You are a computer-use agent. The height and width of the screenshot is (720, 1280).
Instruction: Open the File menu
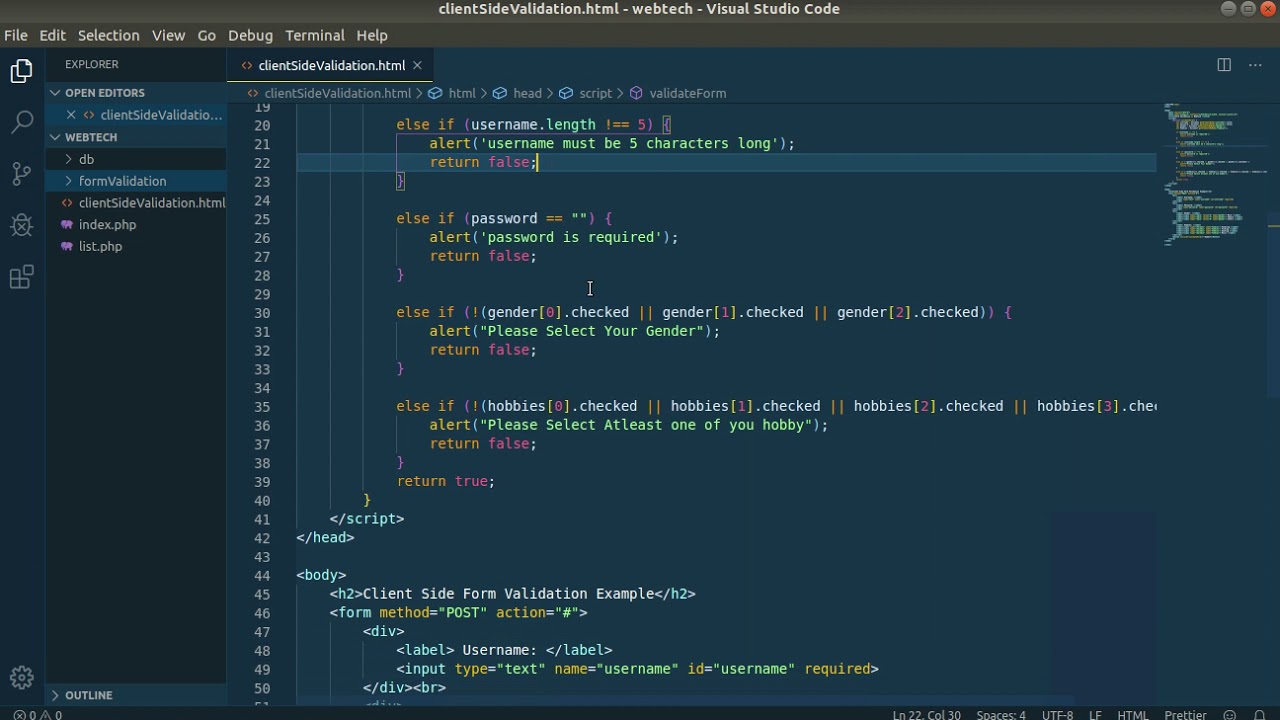pos(16,35)
